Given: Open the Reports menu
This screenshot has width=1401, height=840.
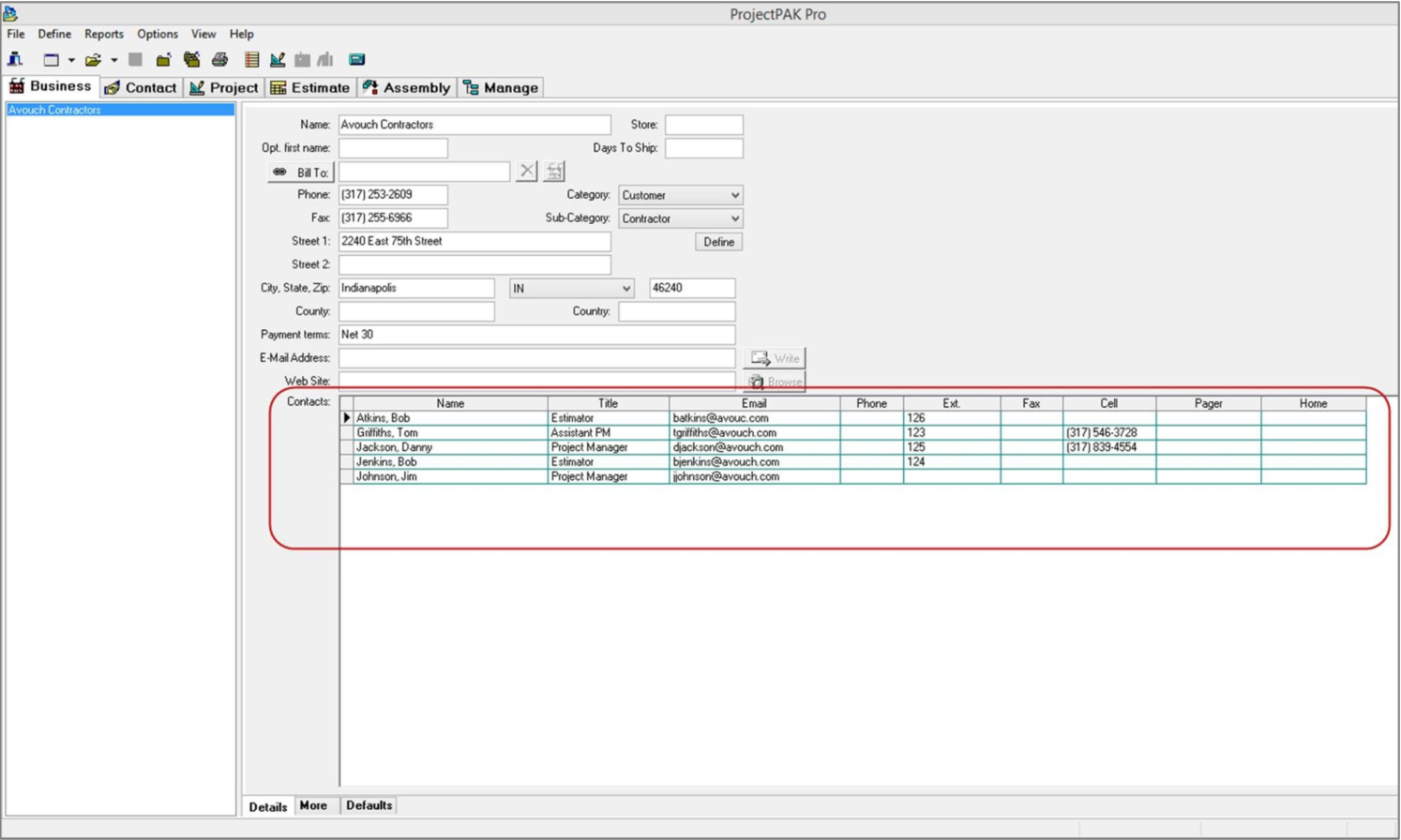Looking at the screenshot, I should [x=103, y=34].
